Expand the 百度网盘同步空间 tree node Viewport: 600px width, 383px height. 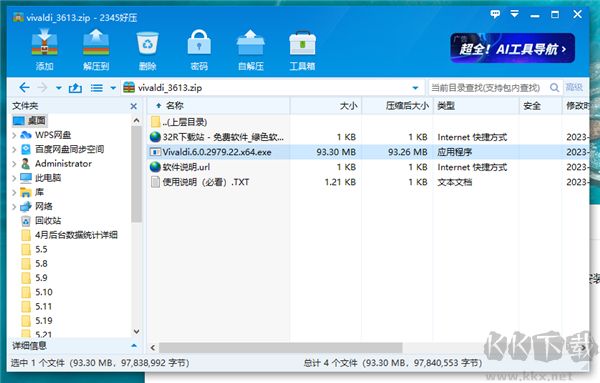tap(14, 150)
